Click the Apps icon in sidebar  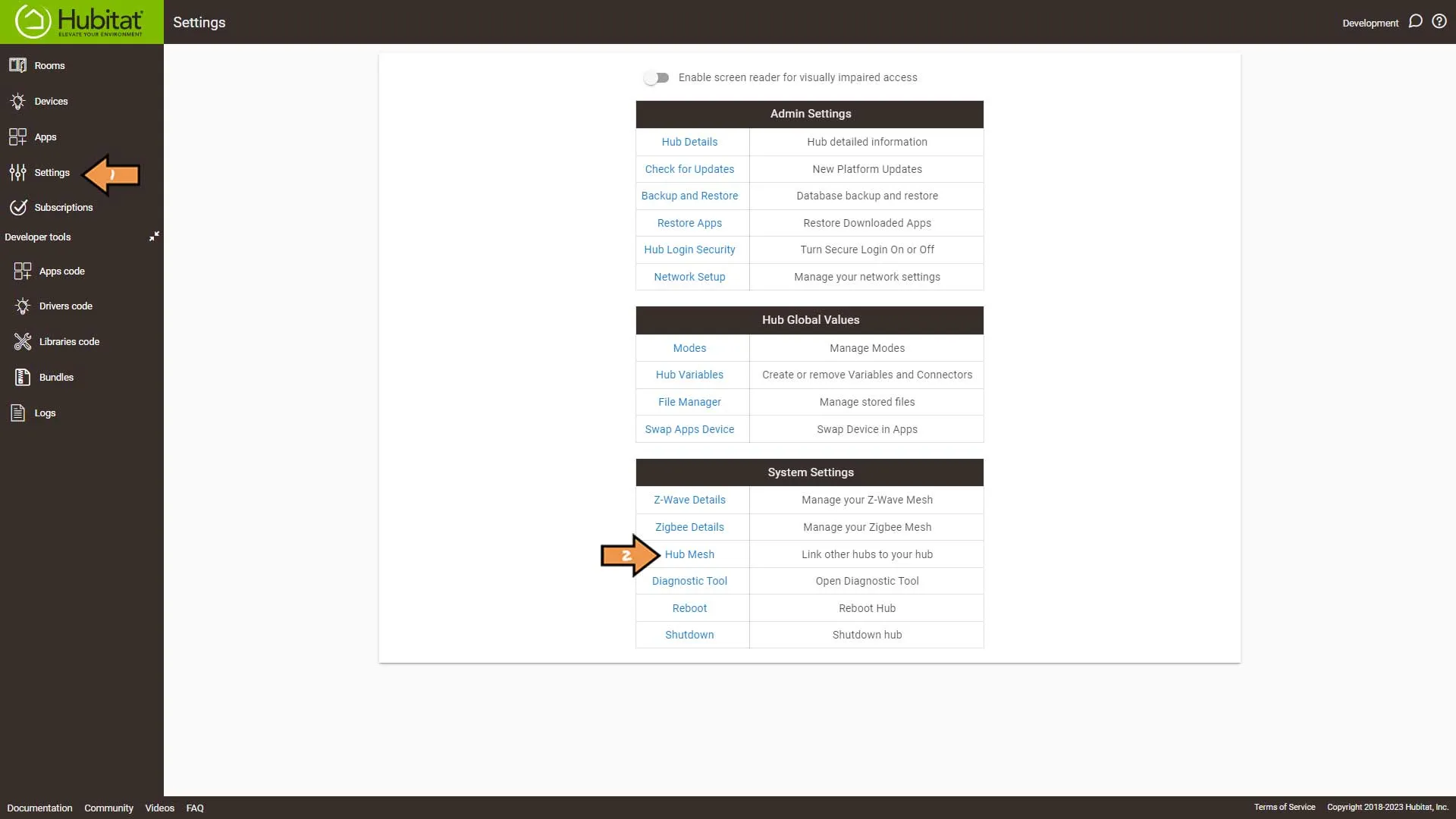click(18, 136)
